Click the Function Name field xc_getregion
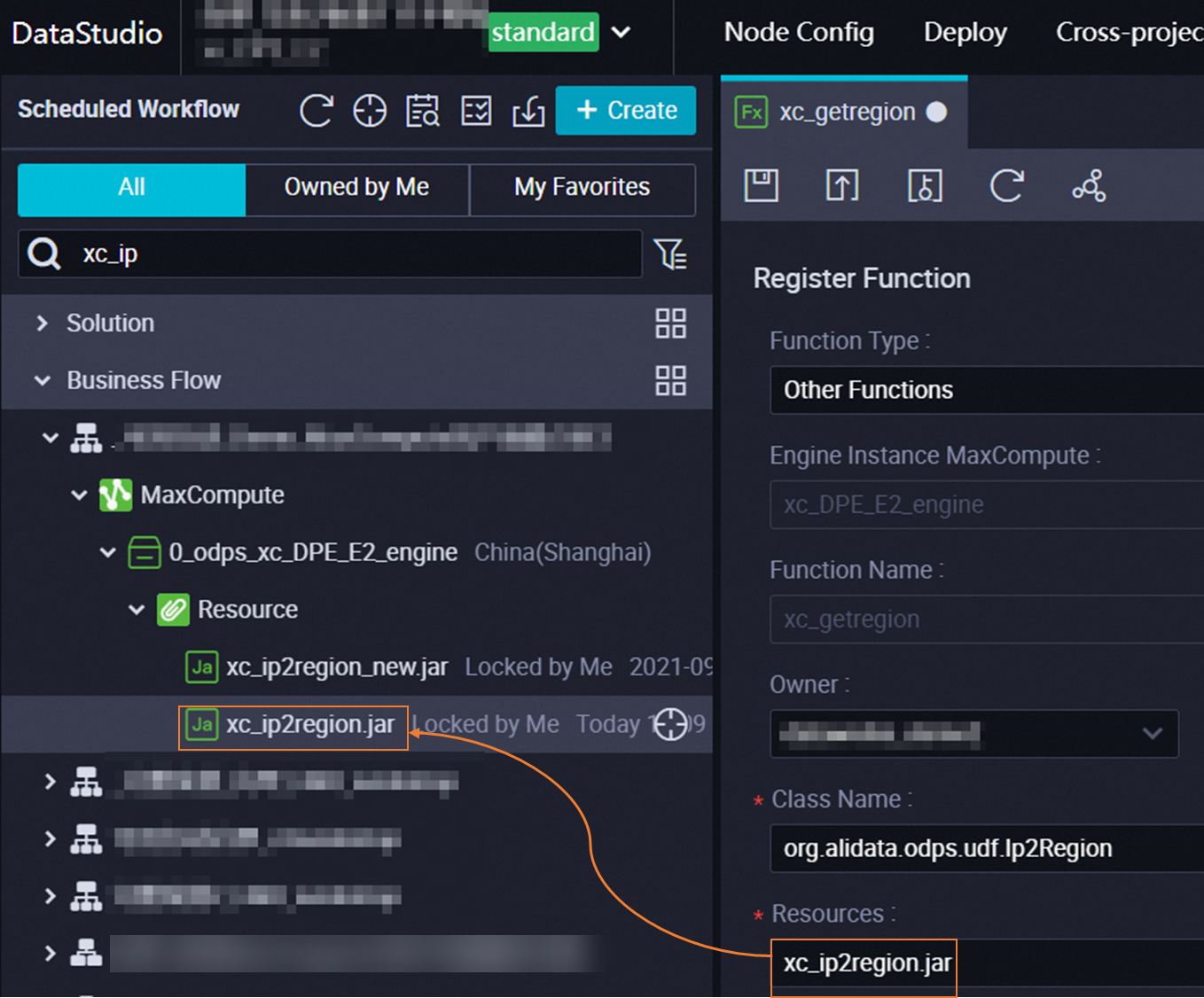Screen dimensions: 1204x998 coord(987,620)
